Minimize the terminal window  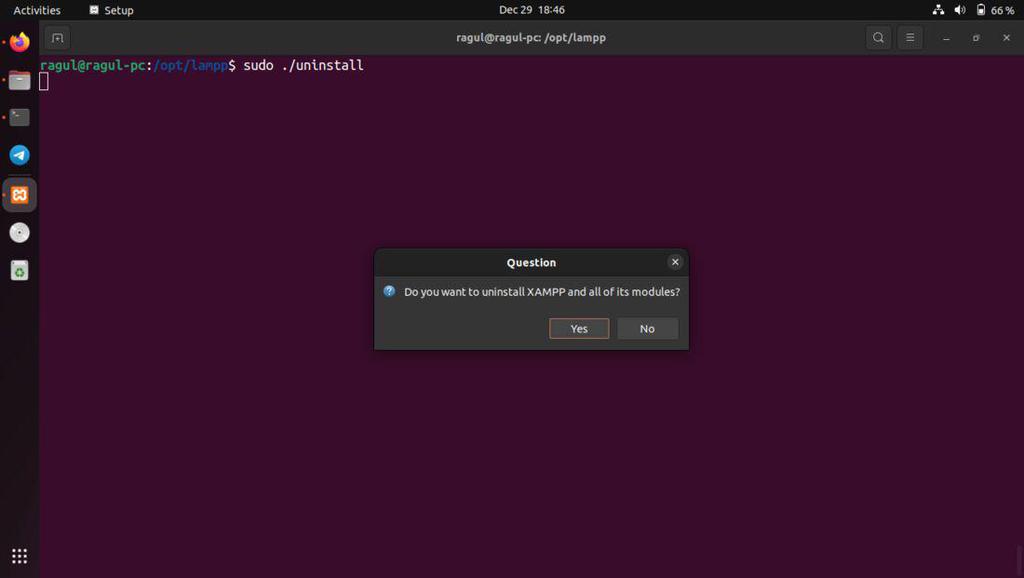[946, 38]
